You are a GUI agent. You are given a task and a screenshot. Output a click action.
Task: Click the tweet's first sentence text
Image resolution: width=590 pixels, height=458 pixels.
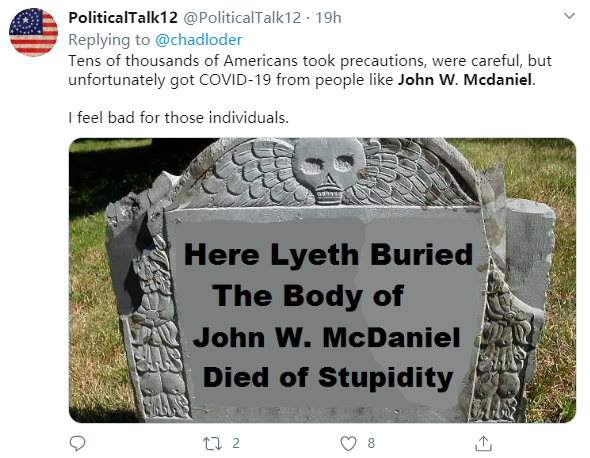pyautogui.click(x=310, y=70)
